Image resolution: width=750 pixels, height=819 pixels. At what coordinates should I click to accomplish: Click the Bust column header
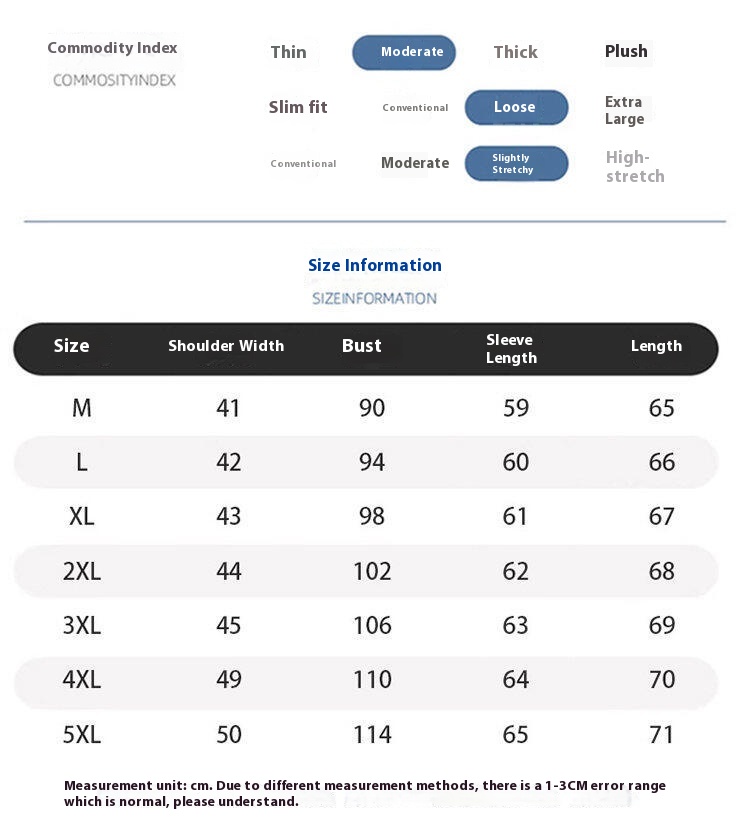pyautogui.click(x=362, y=346)
